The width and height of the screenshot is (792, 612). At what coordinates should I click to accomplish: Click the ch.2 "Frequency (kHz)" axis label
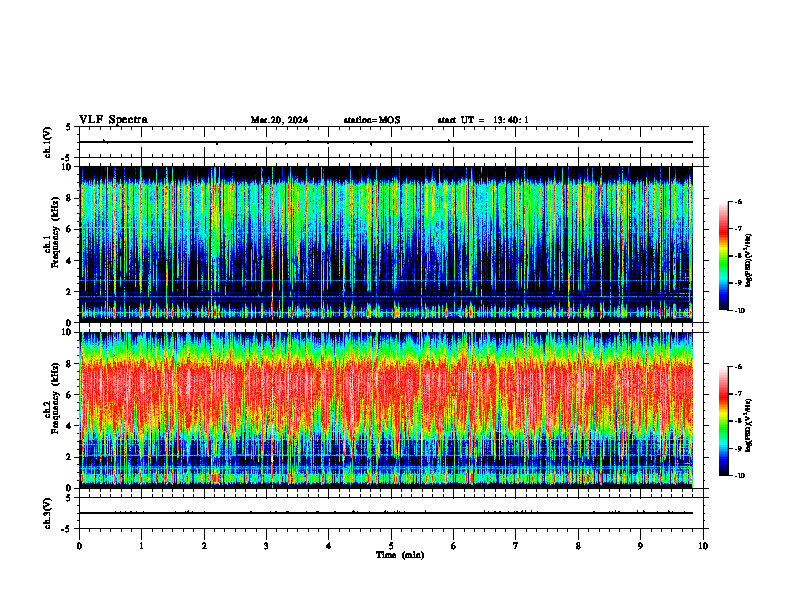pyautogui.click(x=55, y=398)
